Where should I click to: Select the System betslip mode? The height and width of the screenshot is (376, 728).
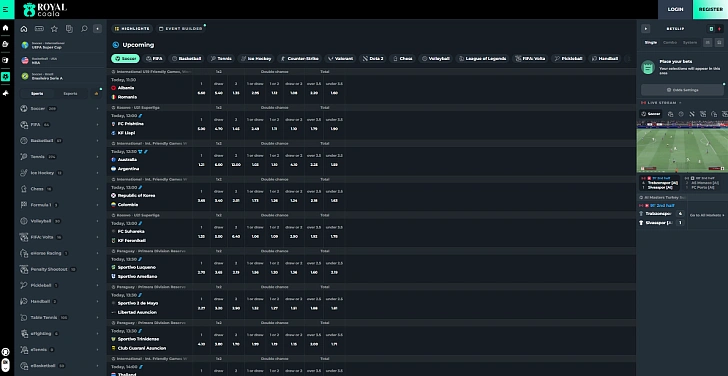tap(690, 42)
